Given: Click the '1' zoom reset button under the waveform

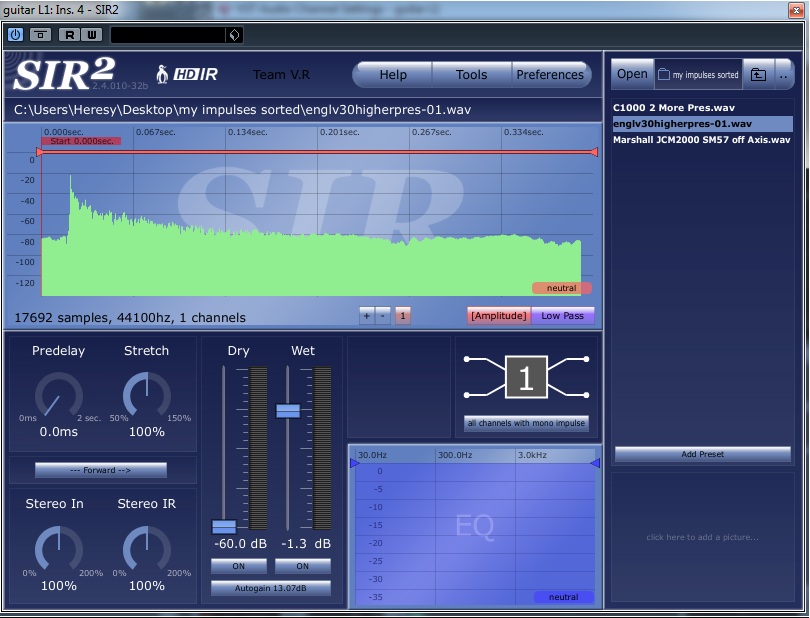Looking at the screenshot, I should [x=403, y=316].
